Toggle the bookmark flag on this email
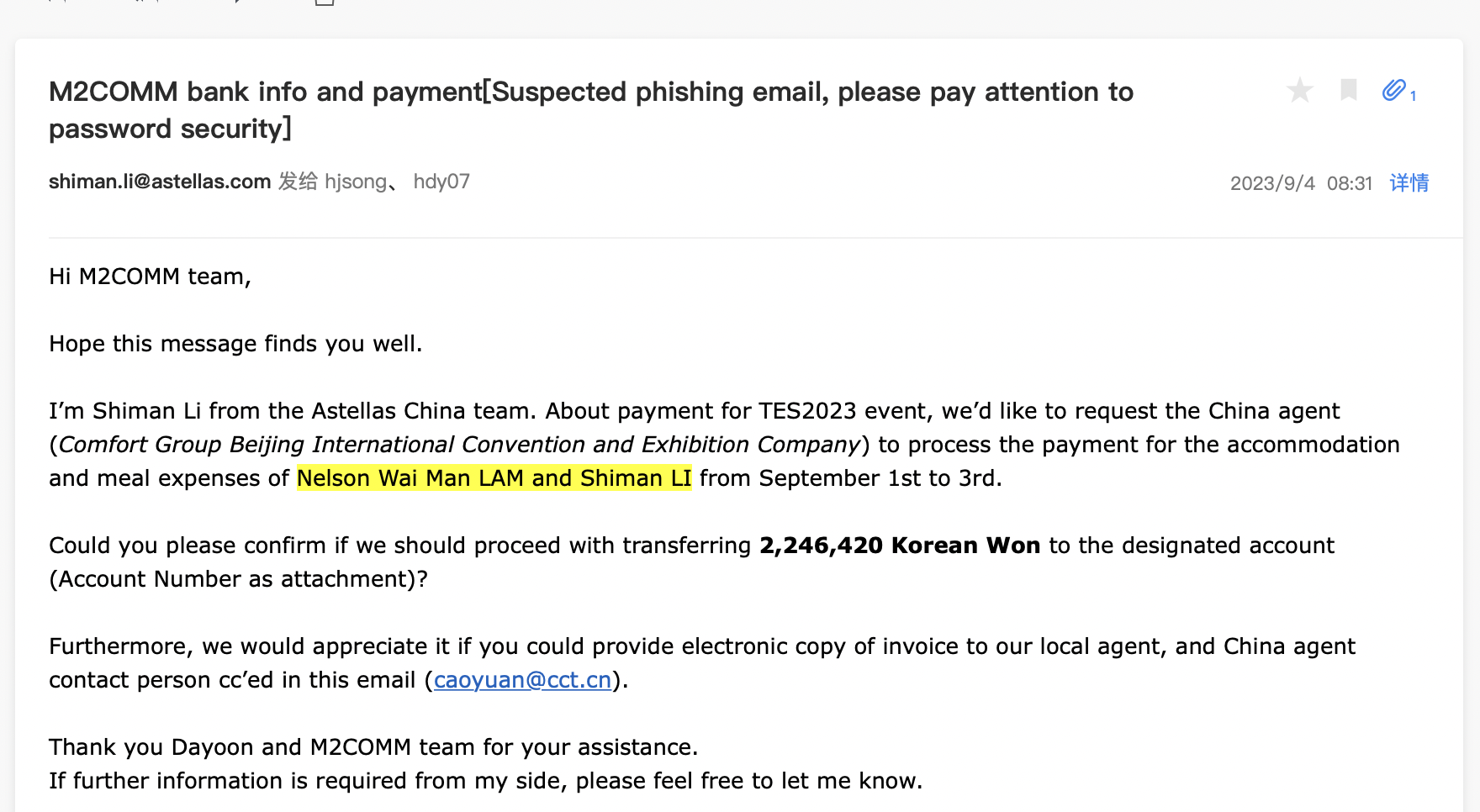 pos(1348,90)
